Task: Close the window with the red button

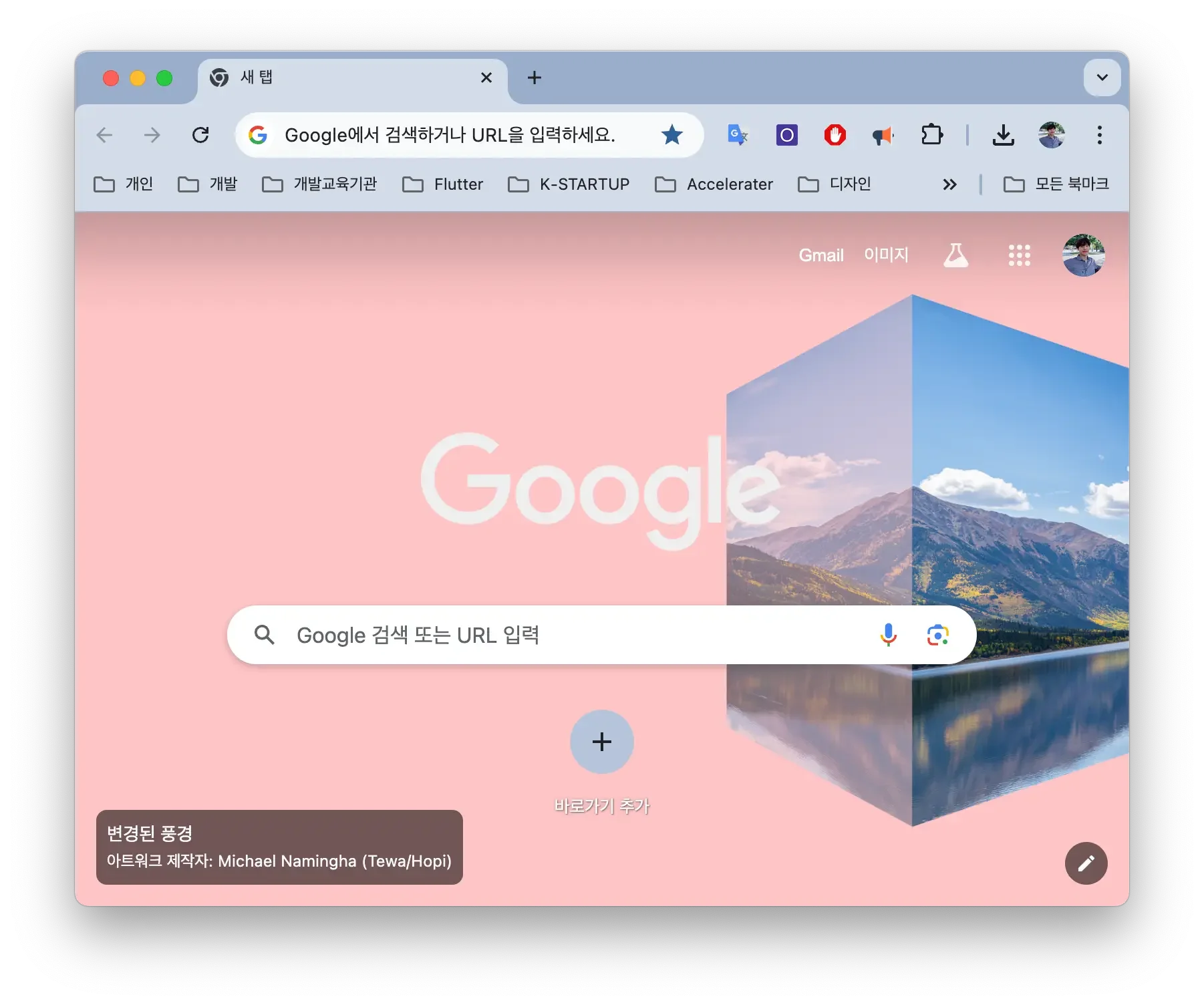Action: 111,78
